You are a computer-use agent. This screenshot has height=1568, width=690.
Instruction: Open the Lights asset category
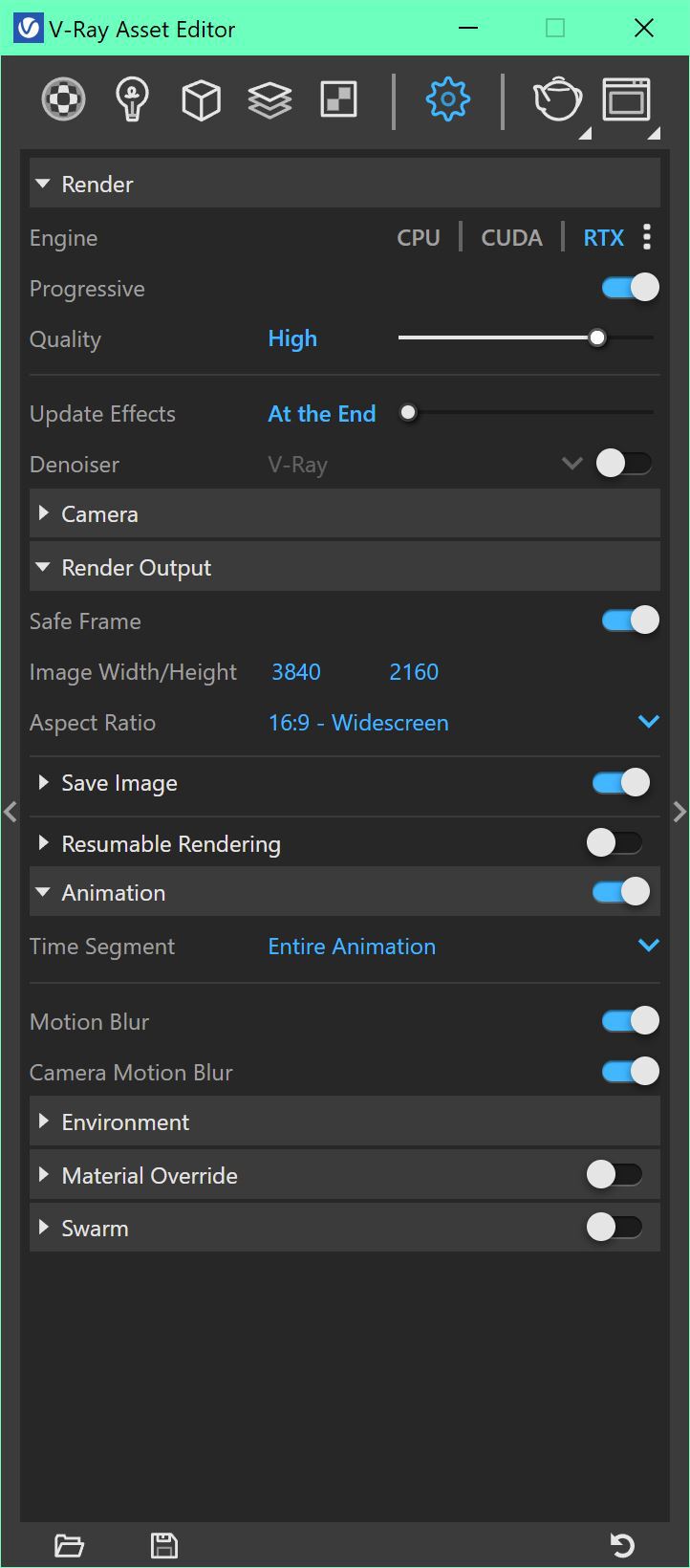pyautogui.click(x=132, y=98)
